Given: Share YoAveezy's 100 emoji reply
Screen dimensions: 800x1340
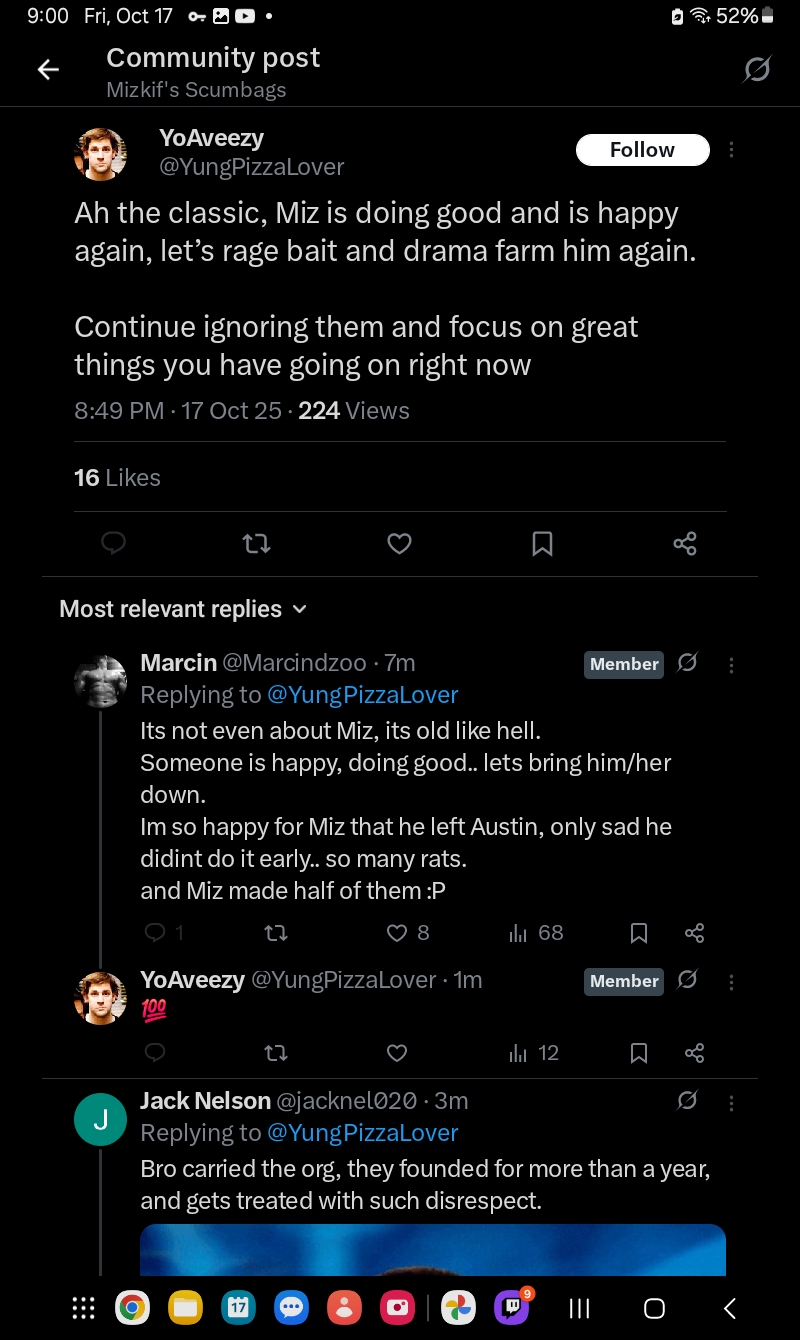Looking at the screenshot, I should (695, 1053).
